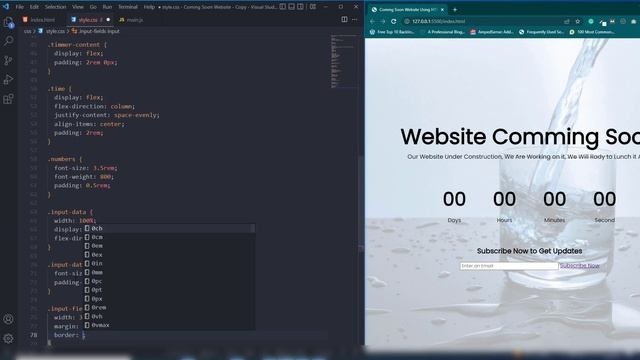Click the justify-content: space-evenly line
Screen dimensions: 640x360
[107, 115]
